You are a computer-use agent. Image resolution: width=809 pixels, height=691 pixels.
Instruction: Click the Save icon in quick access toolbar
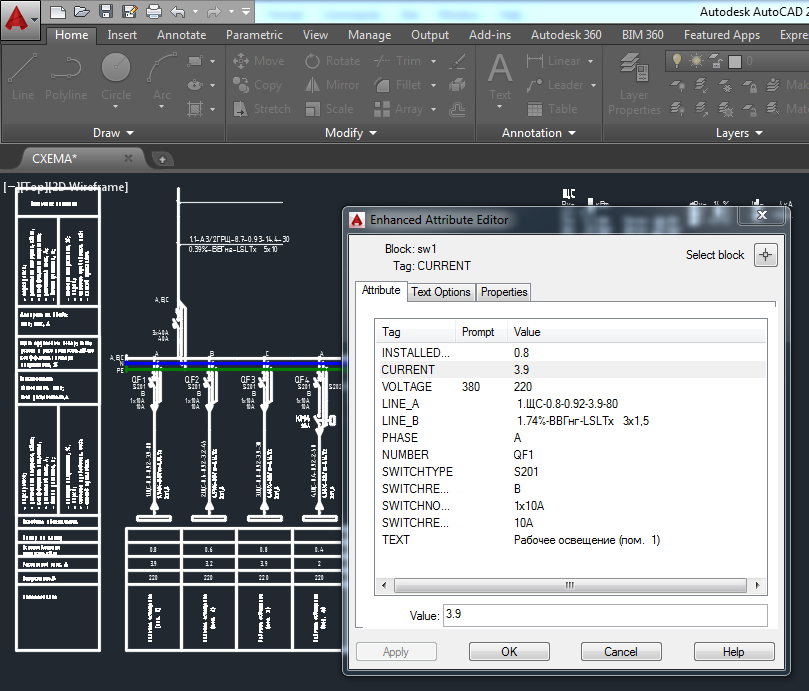click(106, 12)
